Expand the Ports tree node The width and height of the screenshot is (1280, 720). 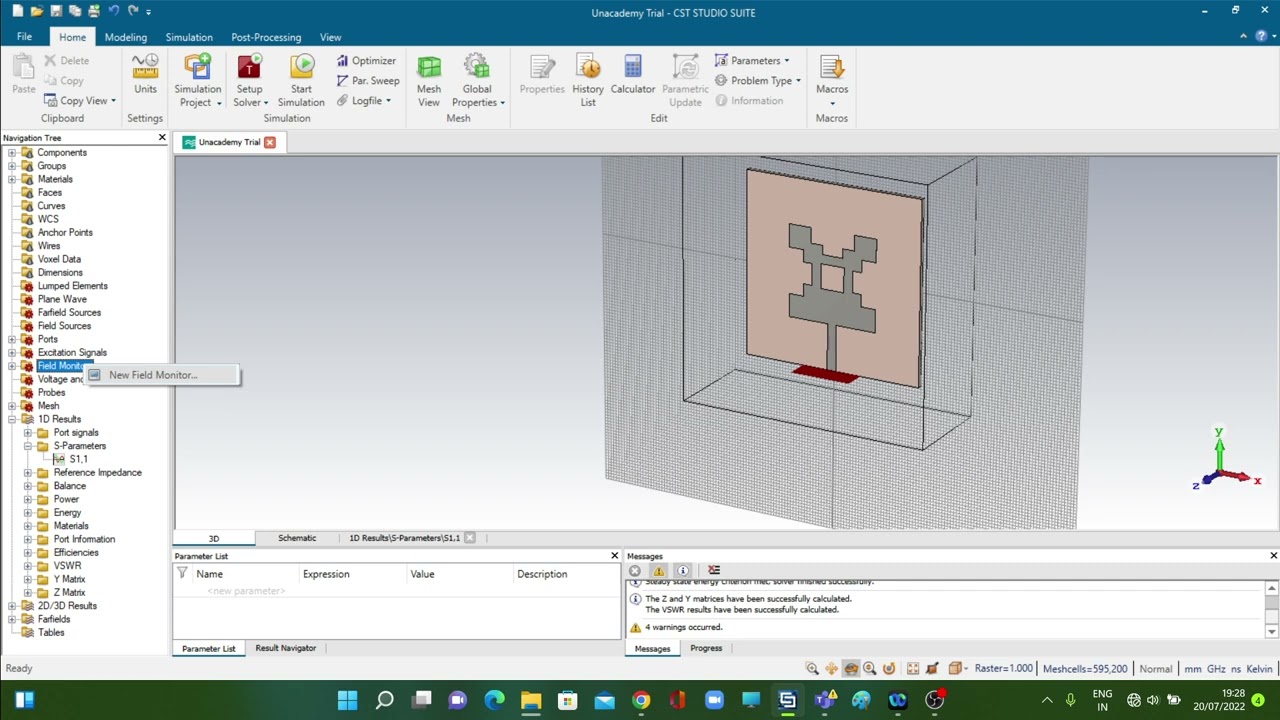pyautogui.click(x=12, y=339)
